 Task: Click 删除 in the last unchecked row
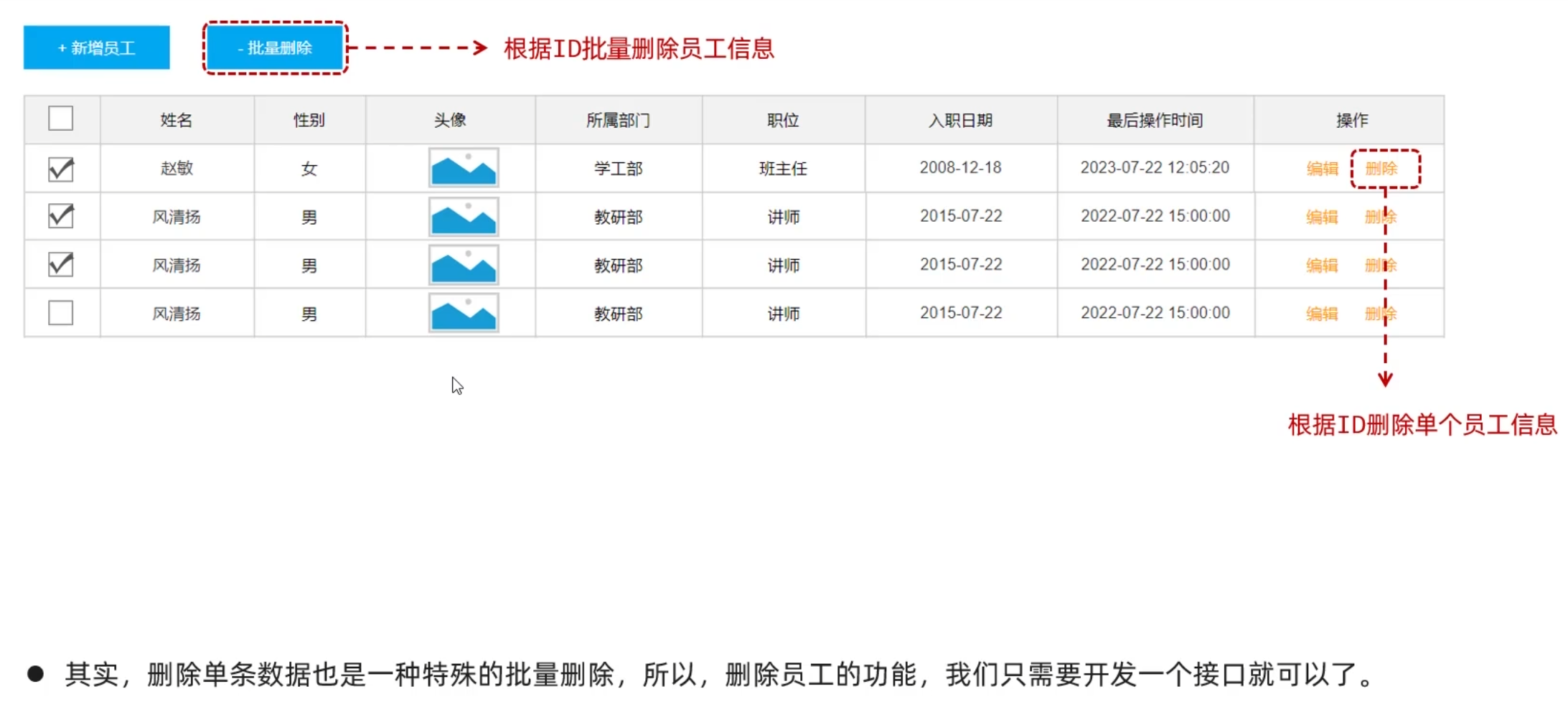click(1379, 314)
